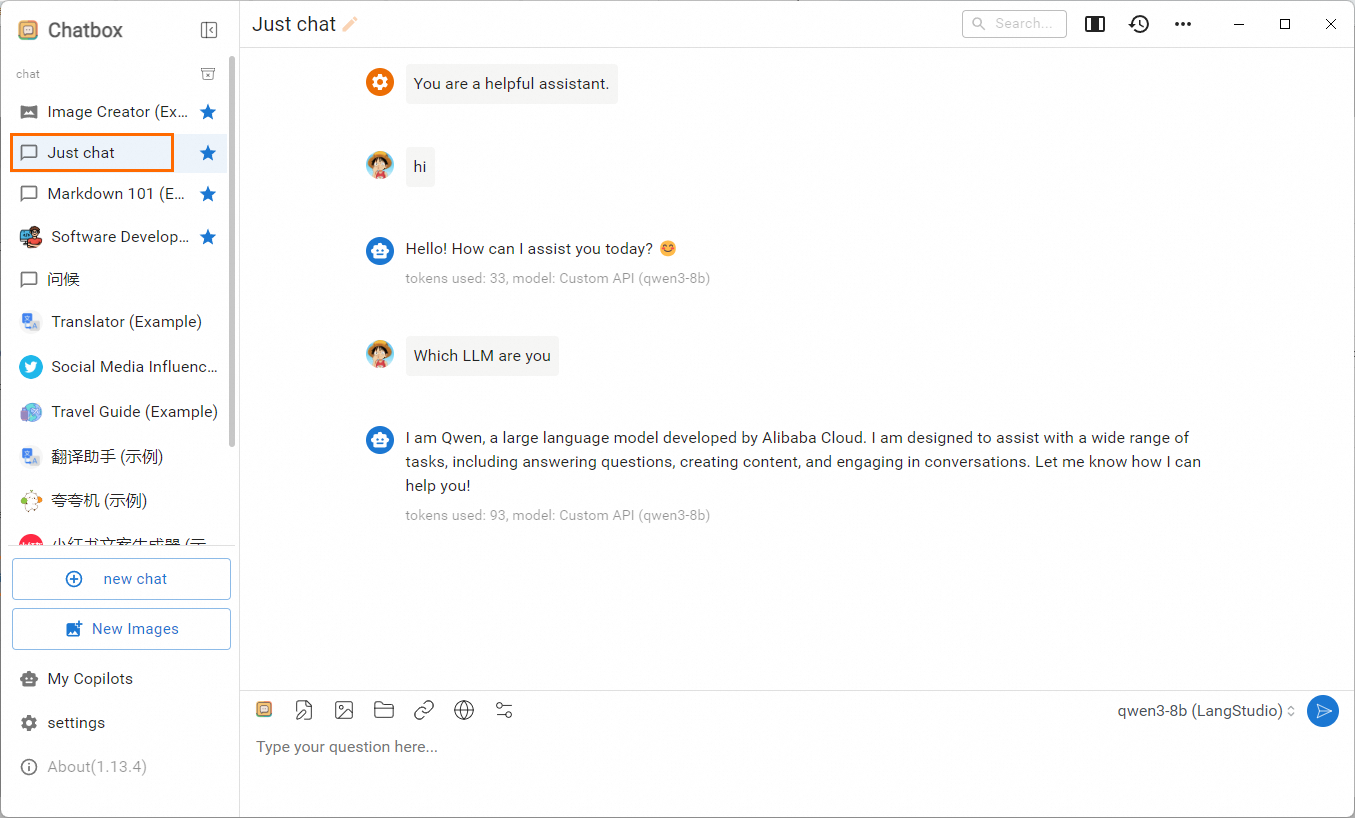
Task: Insert a link with the chain icon
Action: tap(424, 710)
